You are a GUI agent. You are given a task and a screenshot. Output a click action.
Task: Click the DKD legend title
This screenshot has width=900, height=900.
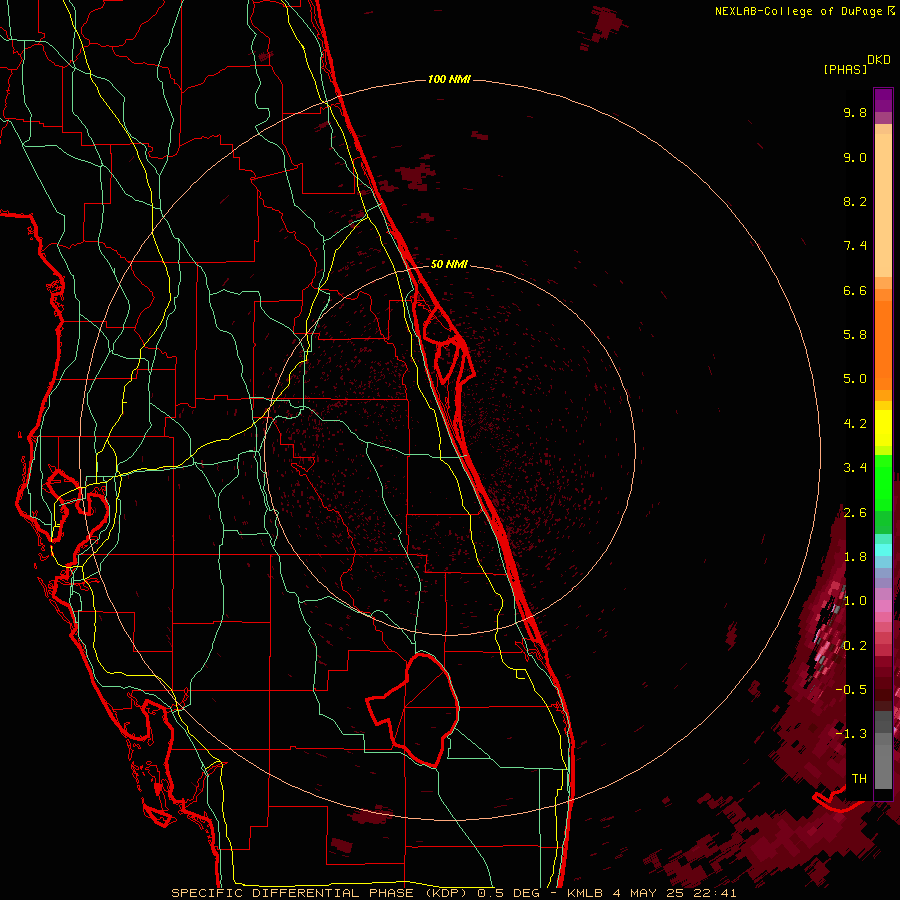tap(879, 60)
